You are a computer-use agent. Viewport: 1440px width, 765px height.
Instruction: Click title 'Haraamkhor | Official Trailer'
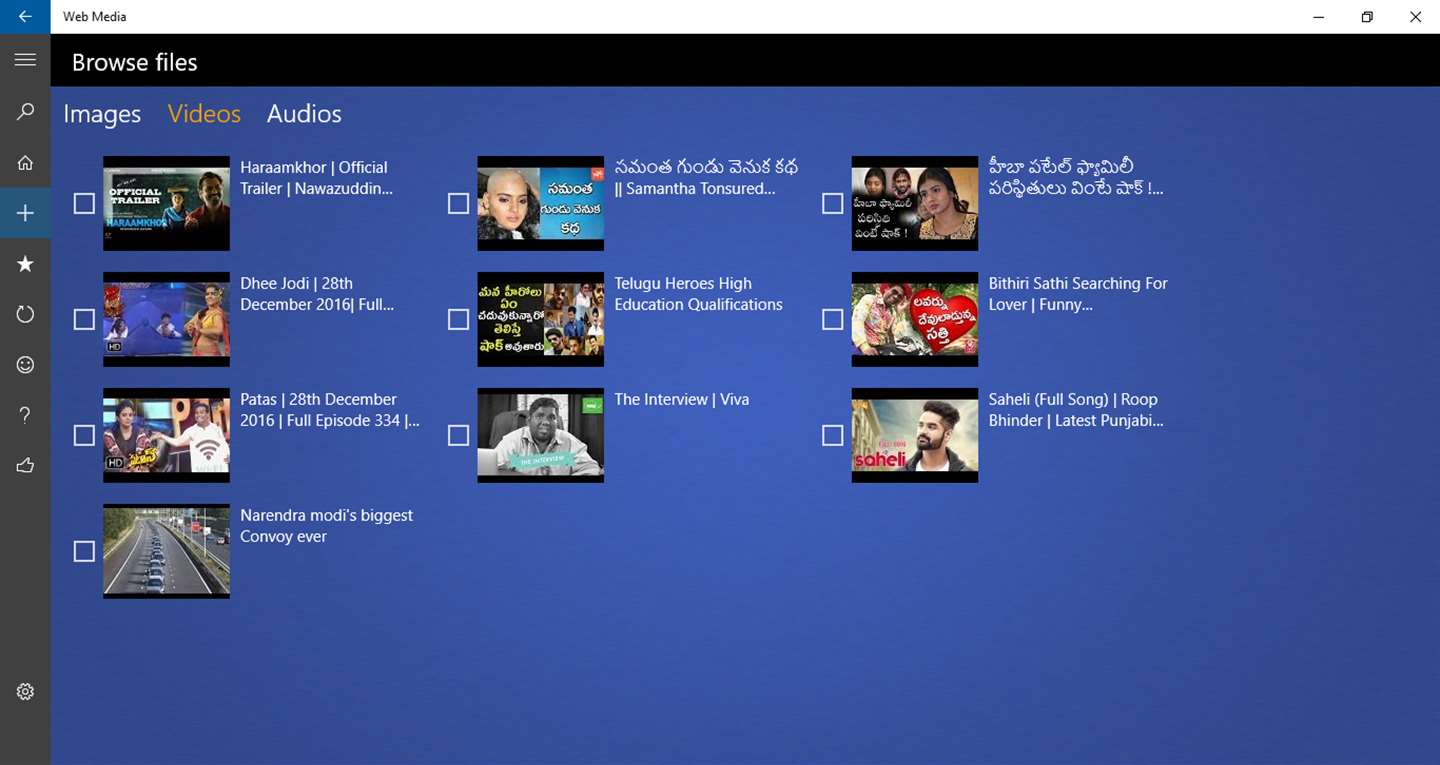(x=316, y=178)
